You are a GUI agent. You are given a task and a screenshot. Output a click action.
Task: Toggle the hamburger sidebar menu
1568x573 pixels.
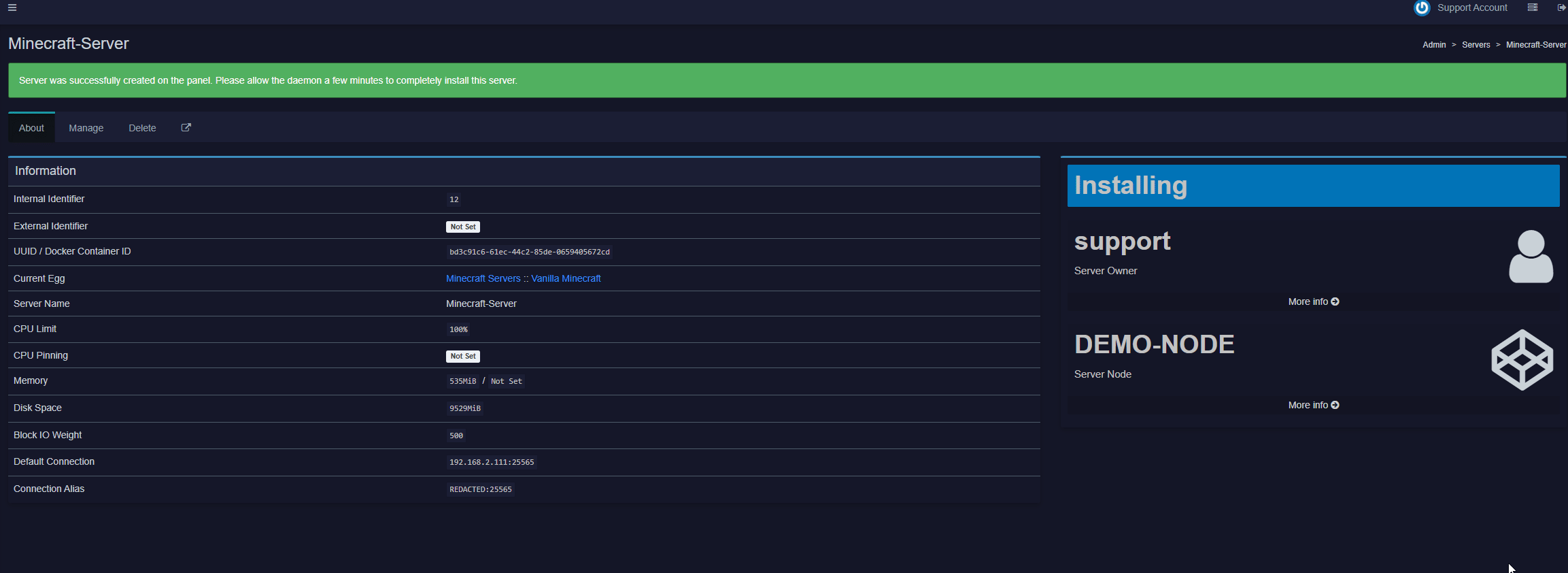click(12, 7)
